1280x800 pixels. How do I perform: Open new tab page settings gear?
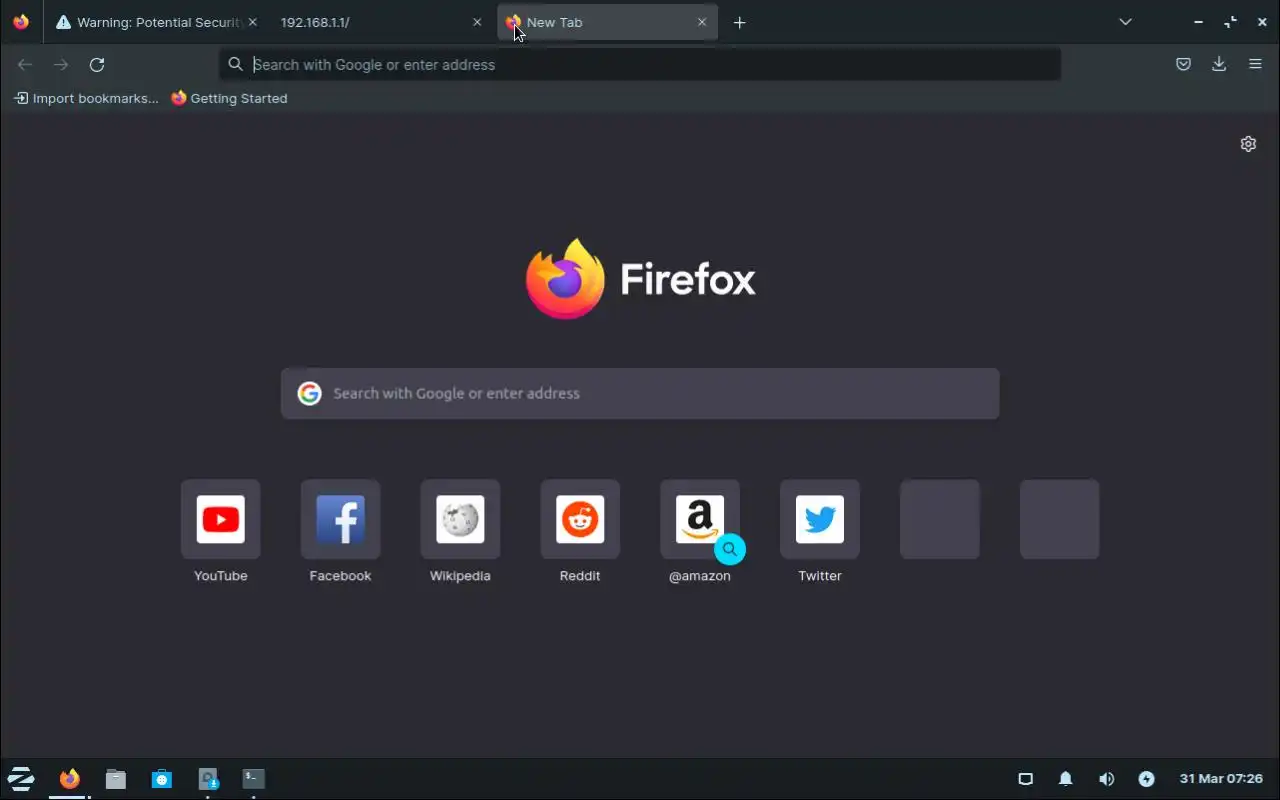coord(1248,144)
